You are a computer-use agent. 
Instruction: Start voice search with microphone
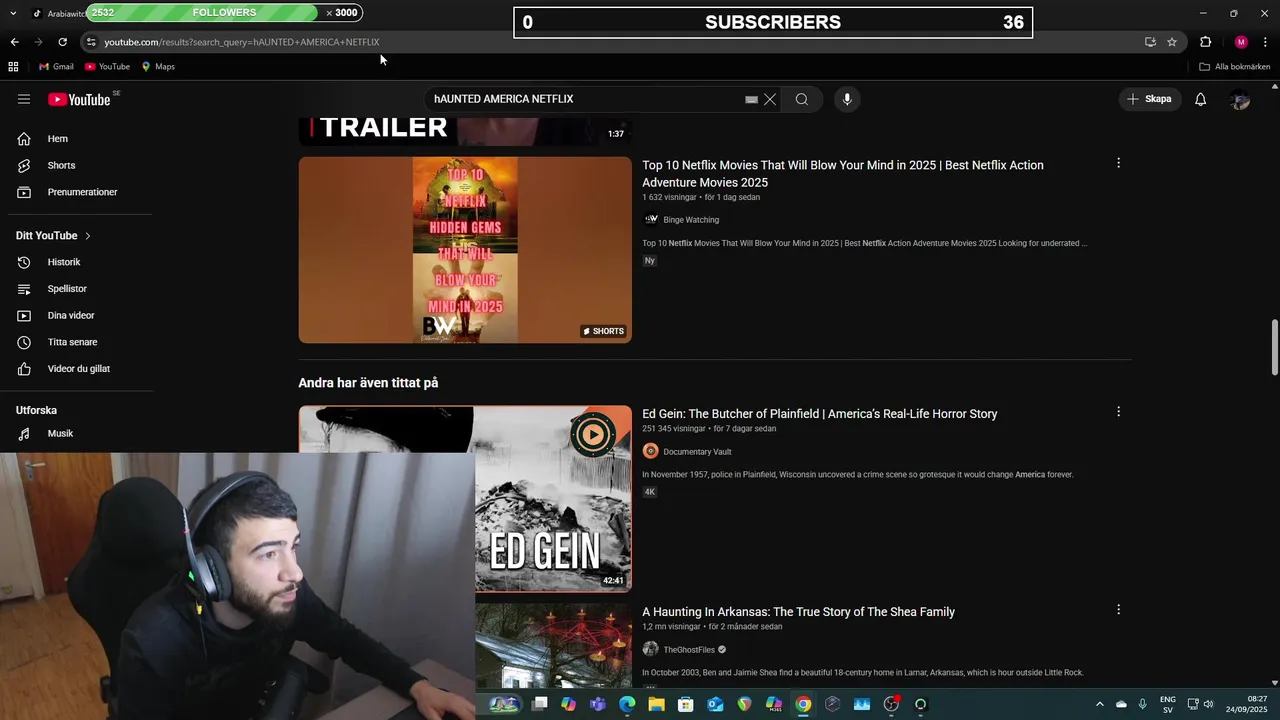click(x=847, y=99)
